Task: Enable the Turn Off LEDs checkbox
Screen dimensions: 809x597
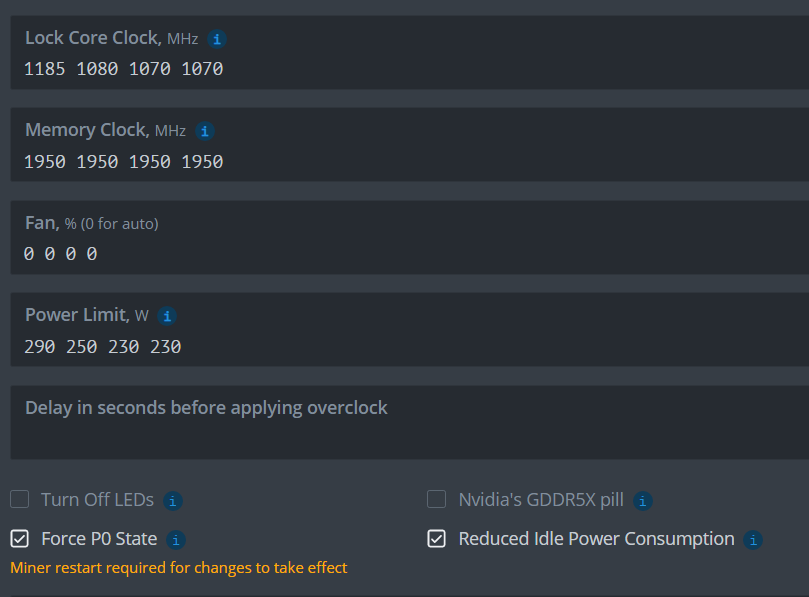Action: 19,499
